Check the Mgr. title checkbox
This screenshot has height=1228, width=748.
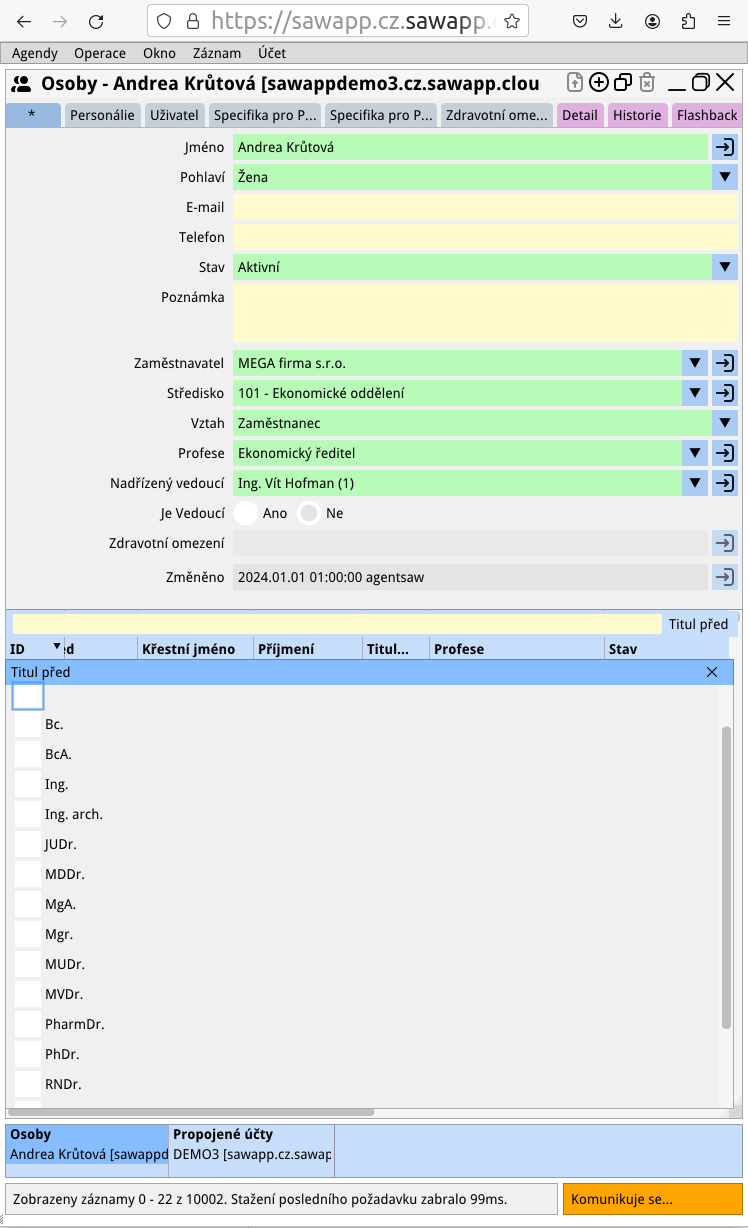[28, 934]
